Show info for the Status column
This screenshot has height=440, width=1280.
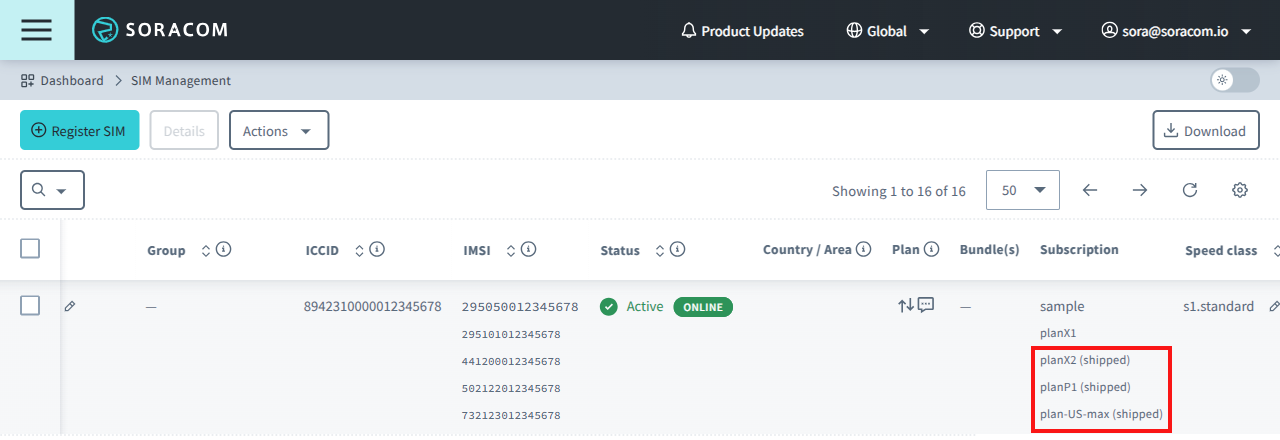[678, 250]
